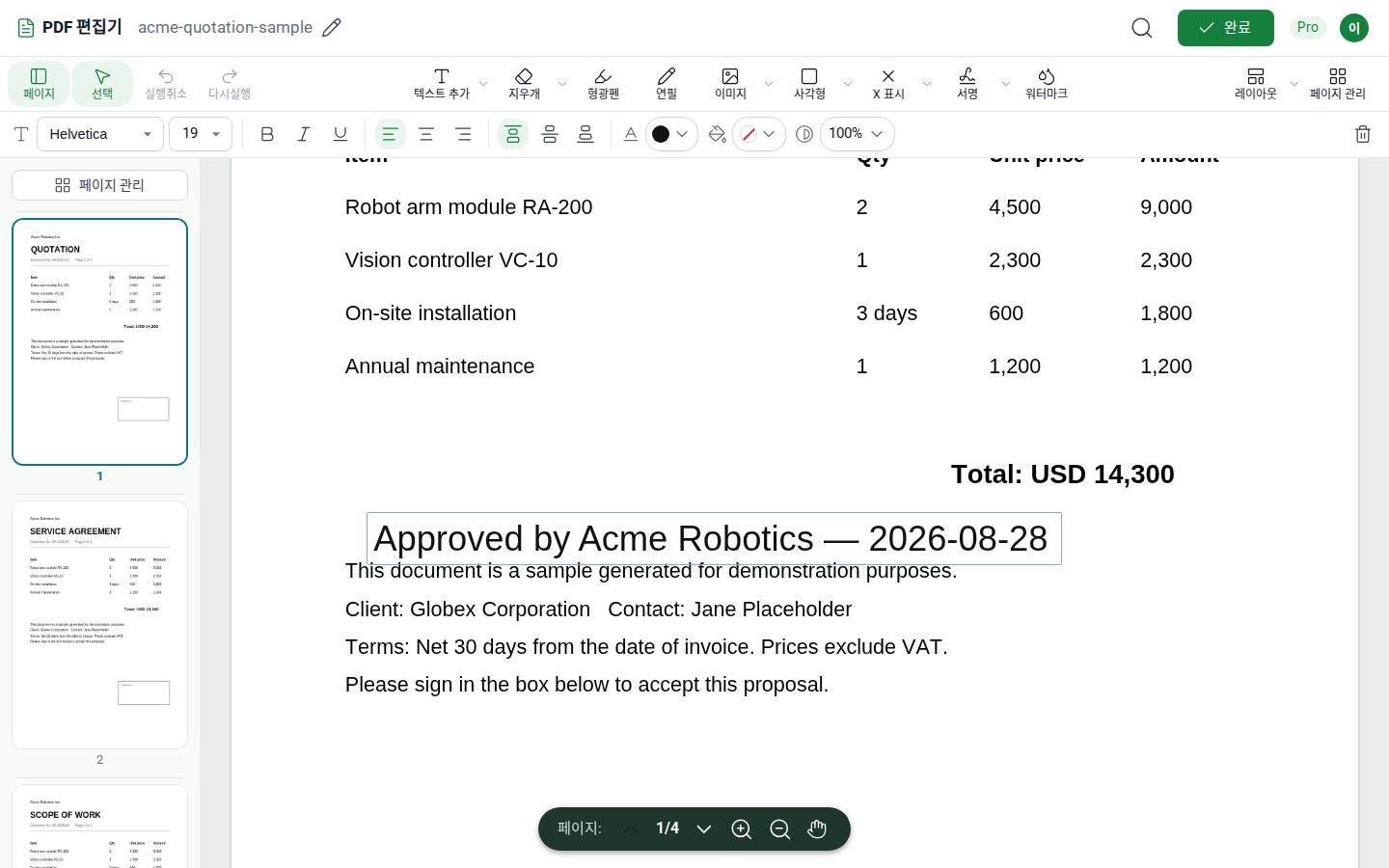1389x868 pixels.
Task: Open the 사각형 shape options arrow
Action: (x=848, y=84)
